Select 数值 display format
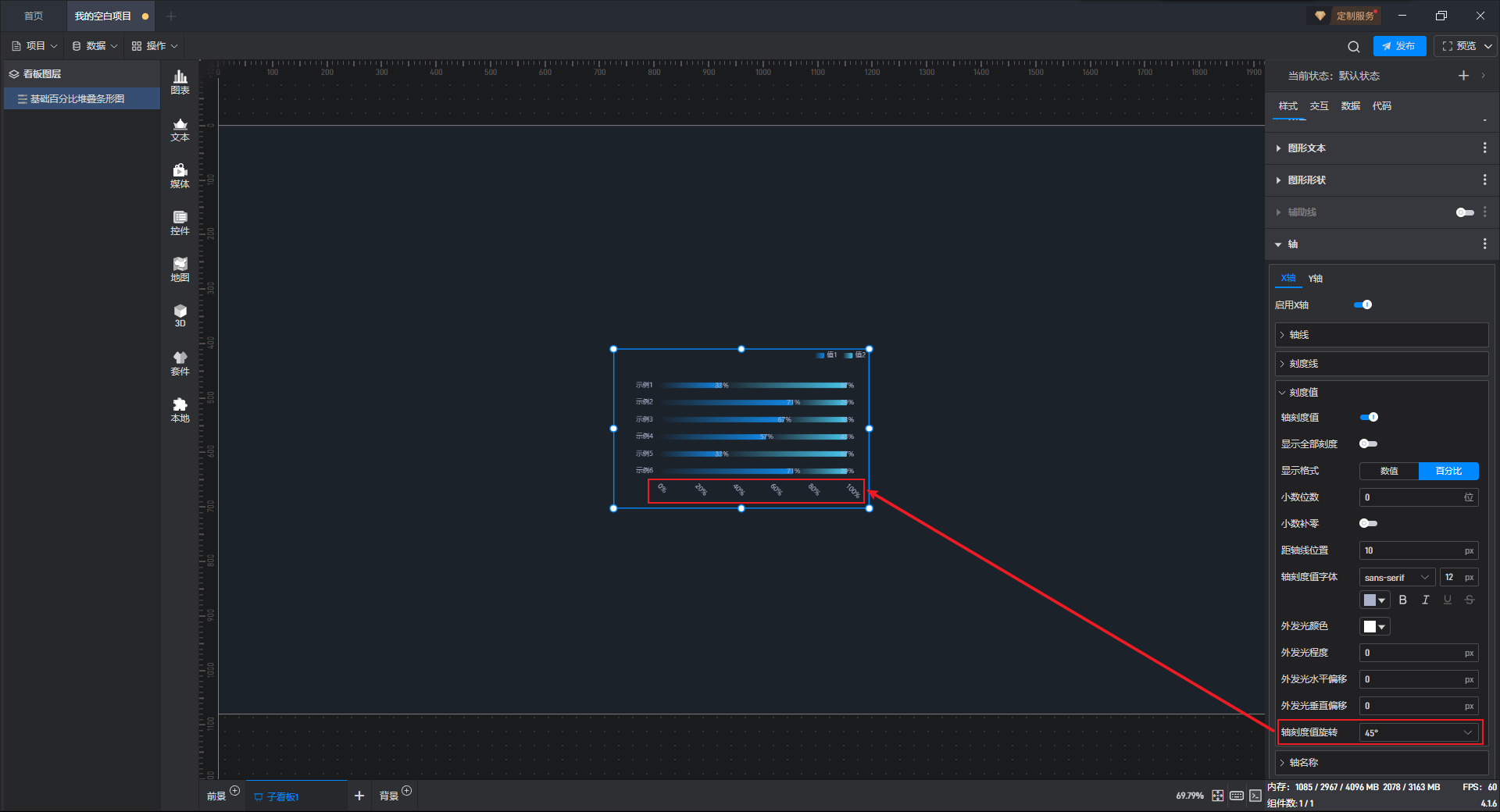1500x812 pixels. click(1389, 471)
